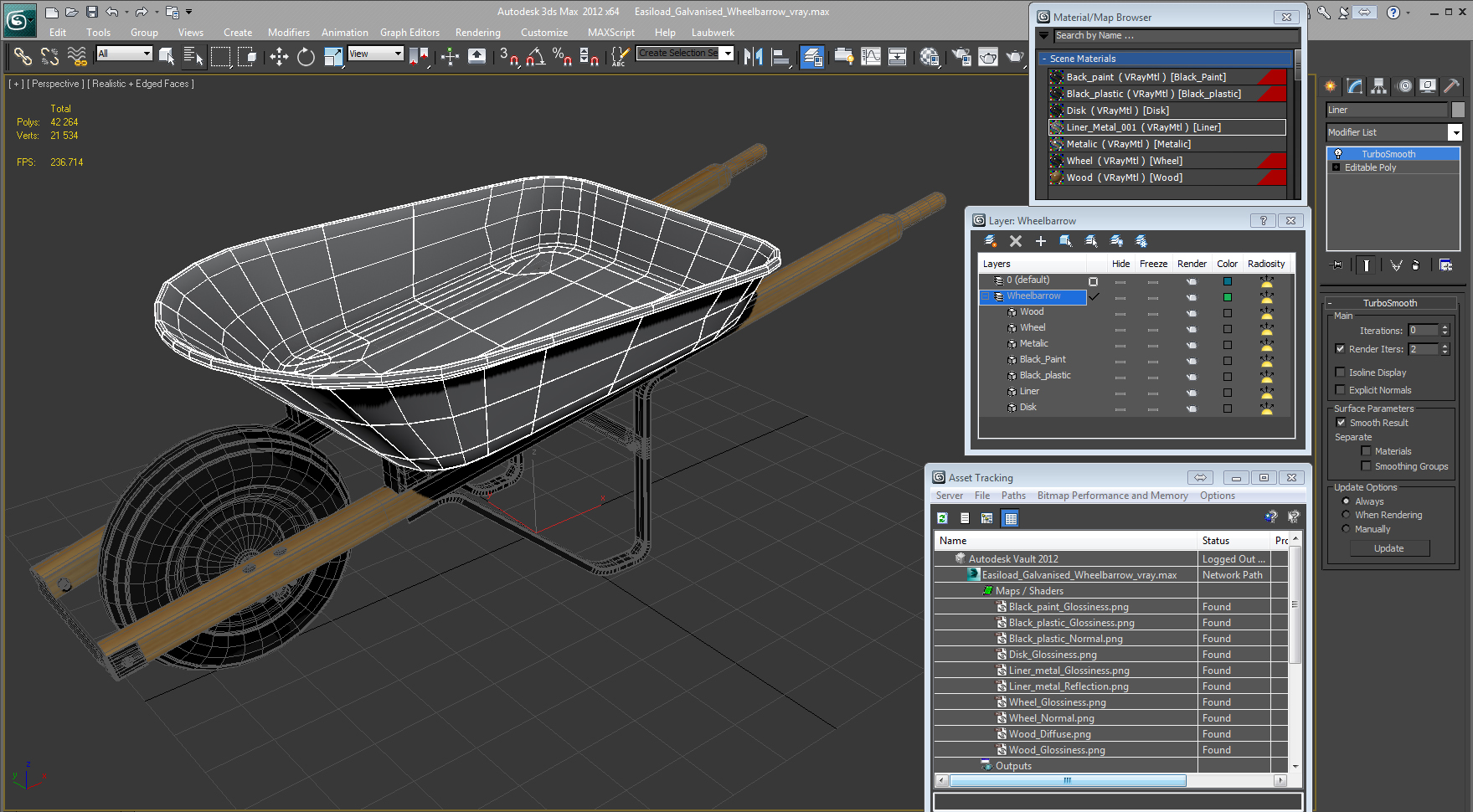Sort layers by the Freeze column header
This screenshot has width=1473, height=812.
1153,264
